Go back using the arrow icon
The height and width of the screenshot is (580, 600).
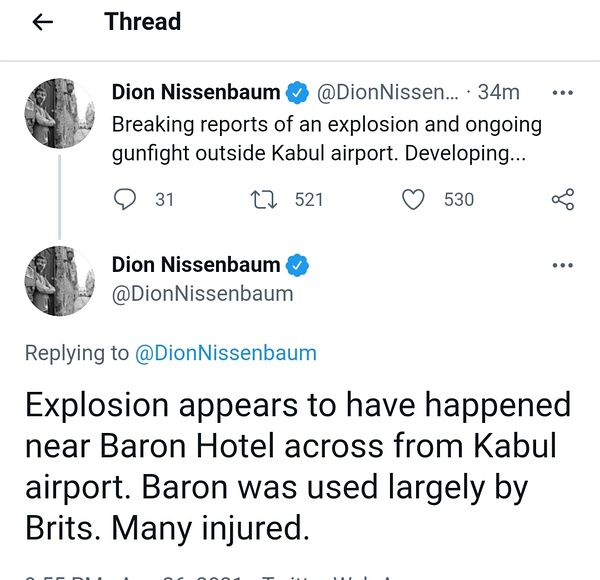(42, 22)
